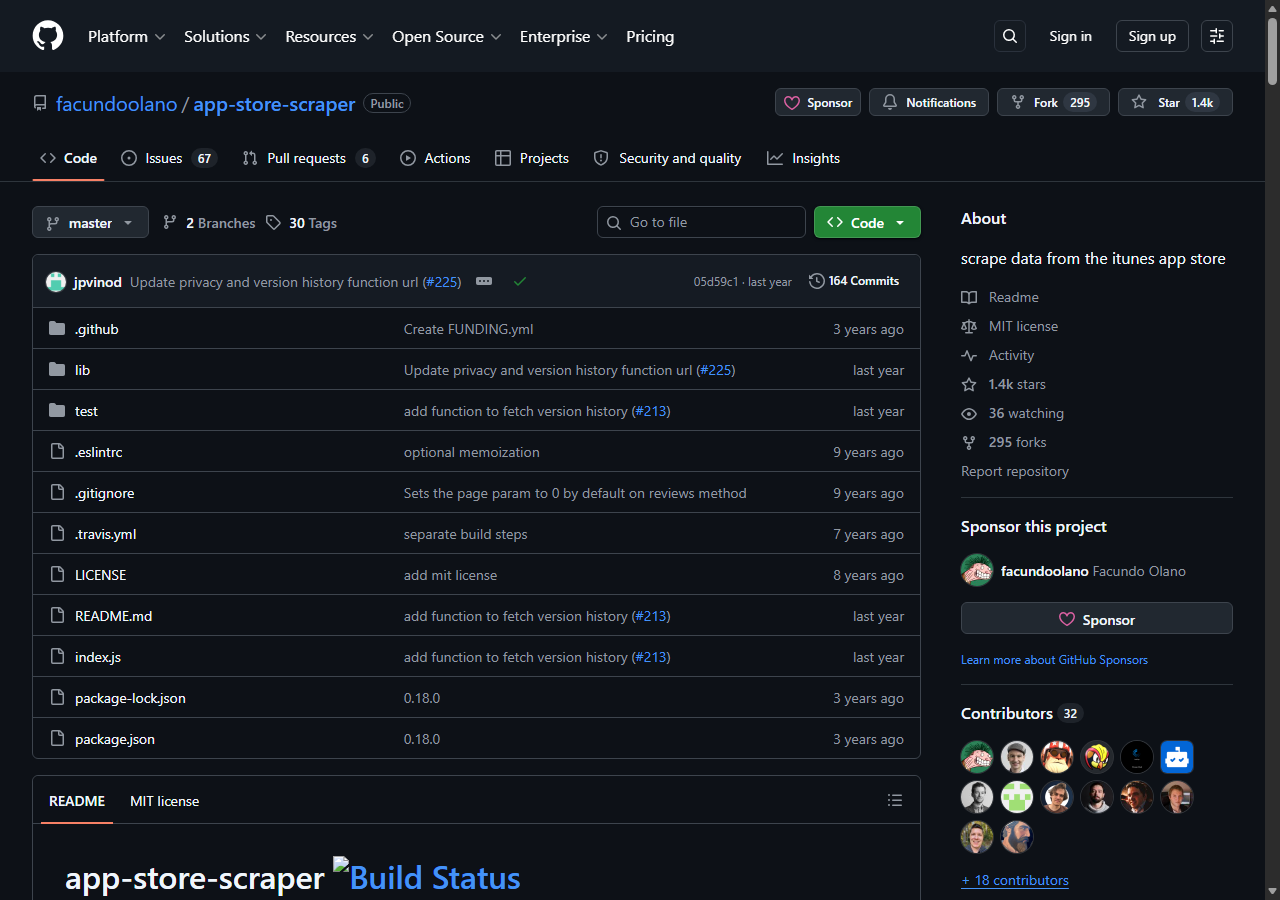Screen dimensions: 1280x900
Task: Open the green Code dropdown button
Action: (867, 222)
